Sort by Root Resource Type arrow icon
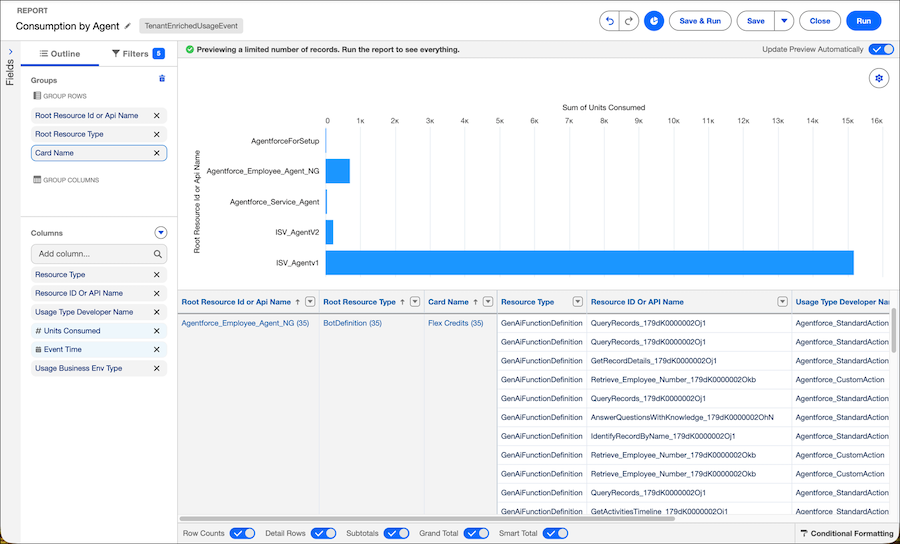Screen dimensions: 900x544 tap(402, 302)
